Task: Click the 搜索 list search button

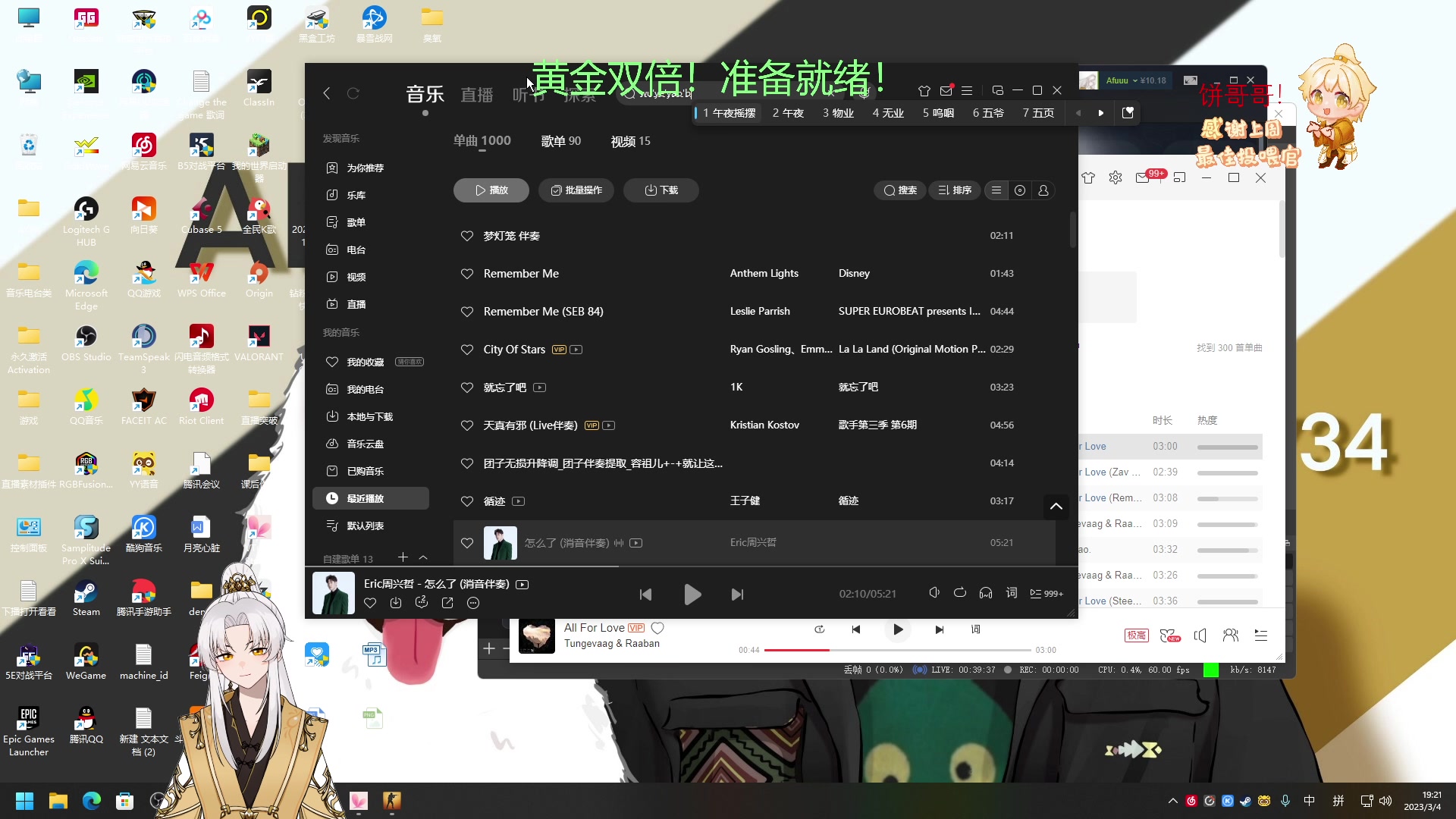Action: coord(900,190)
